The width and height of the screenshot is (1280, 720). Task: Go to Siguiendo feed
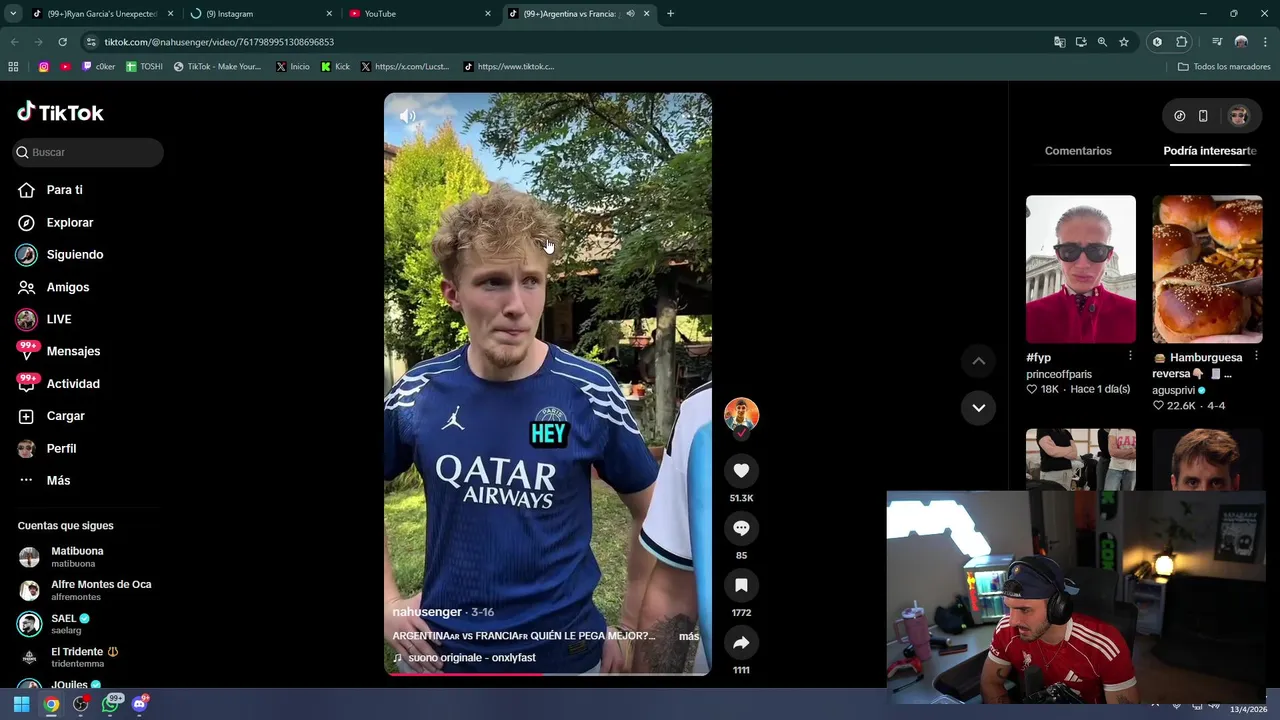(x=74, y=255)
